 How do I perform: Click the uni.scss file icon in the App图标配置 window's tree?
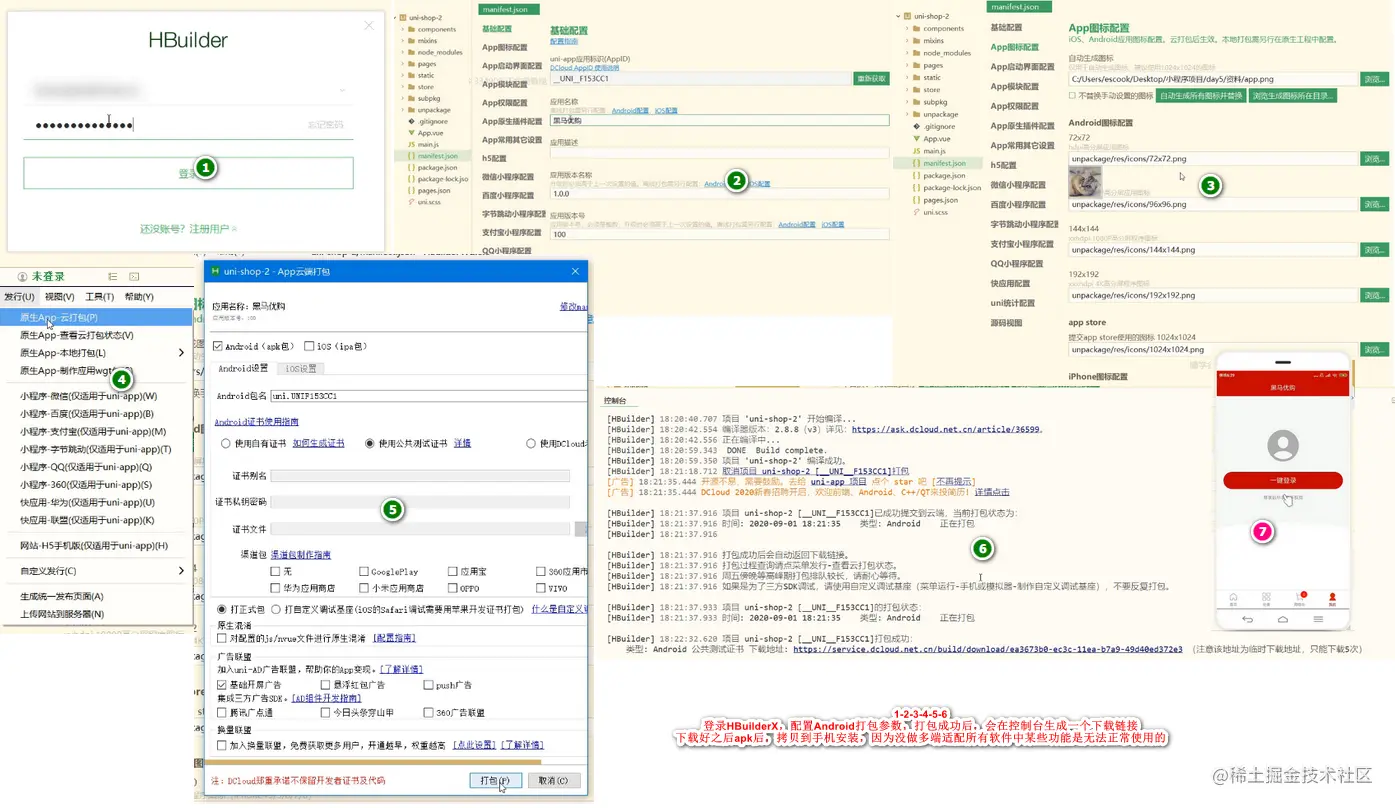916,212
